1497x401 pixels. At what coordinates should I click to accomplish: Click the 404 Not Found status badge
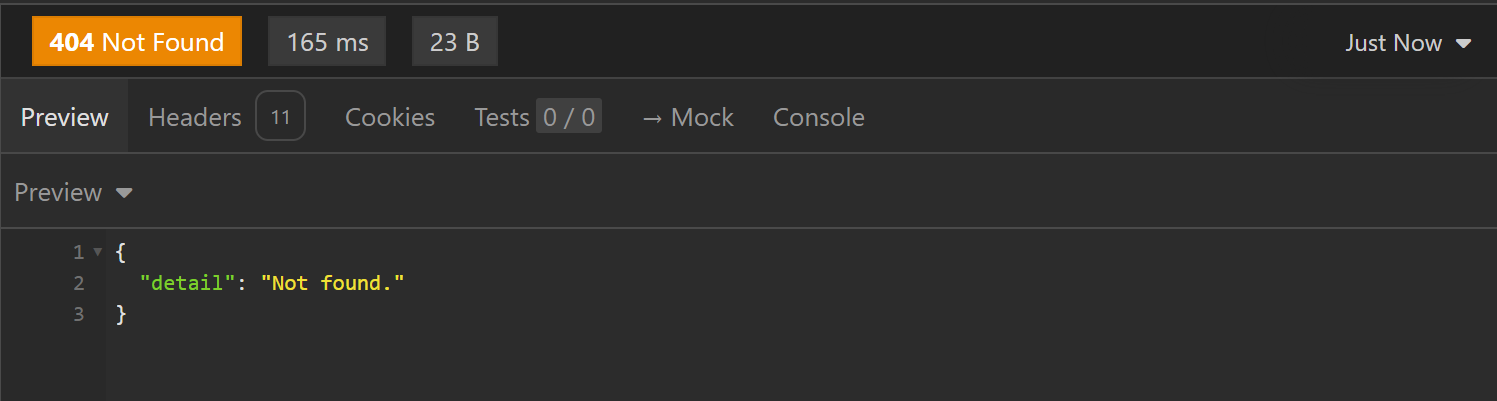click(137, 43)
